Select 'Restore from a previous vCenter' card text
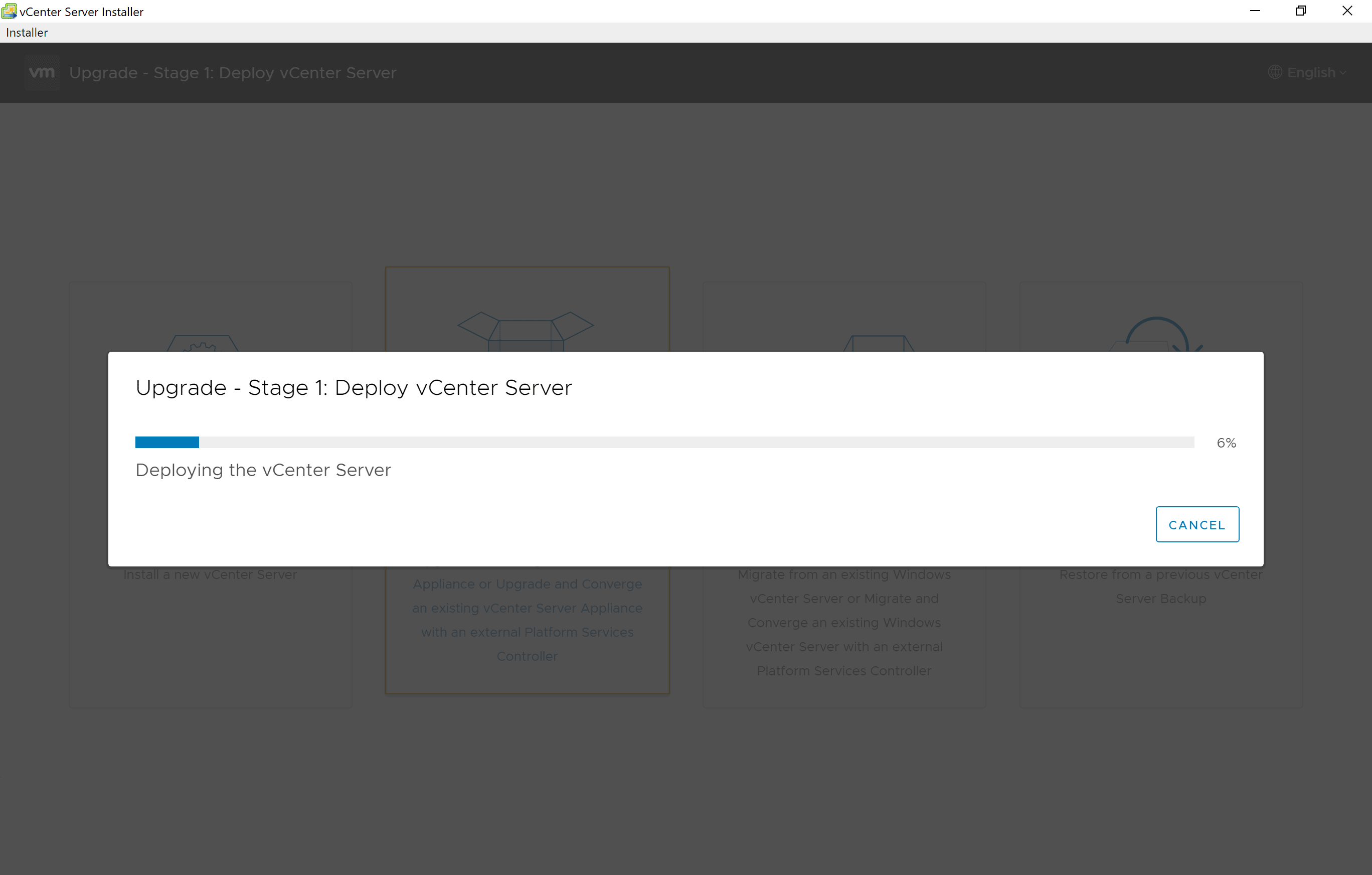 tap(1160, 574)
